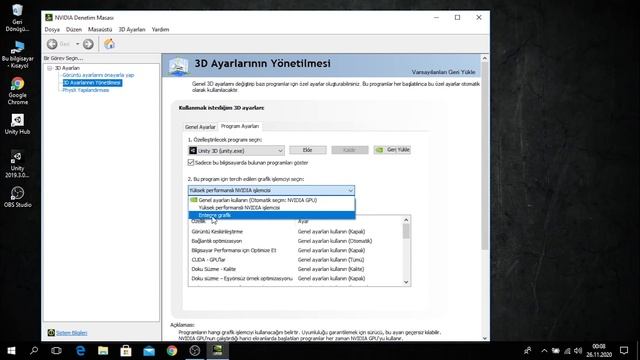This screenshot has height=360, width=640.
Task: Select 3D Ayarlarının Yönetilmesi tree item
Action: click(x=92, y=82)
